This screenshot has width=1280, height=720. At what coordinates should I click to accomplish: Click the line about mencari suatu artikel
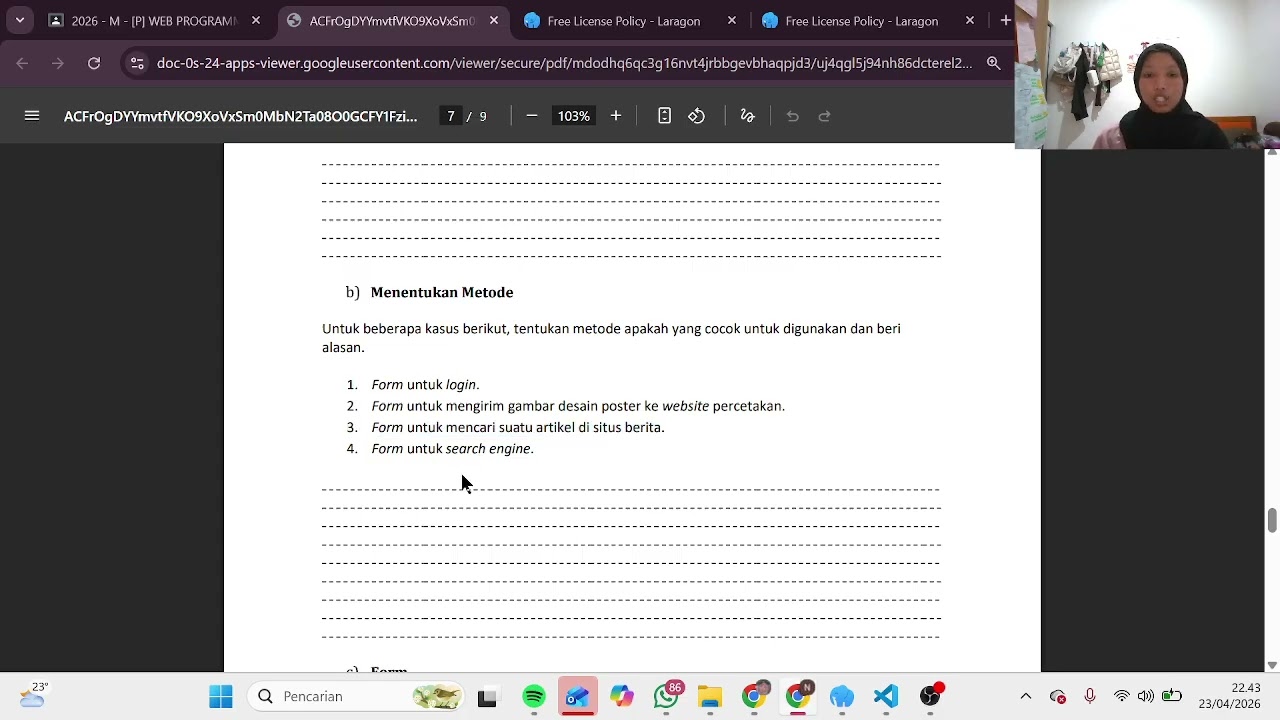[518, 427]
